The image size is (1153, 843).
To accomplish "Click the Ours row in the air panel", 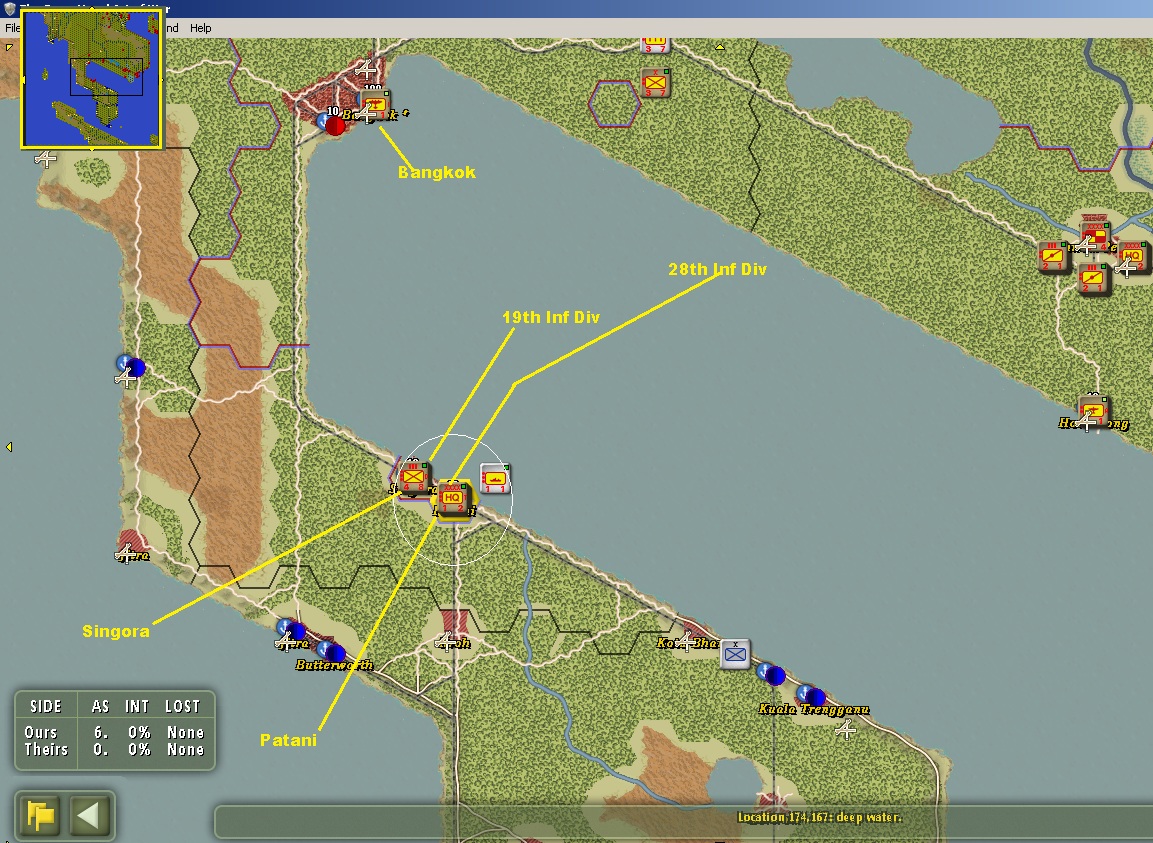I will tap(114, 732).
